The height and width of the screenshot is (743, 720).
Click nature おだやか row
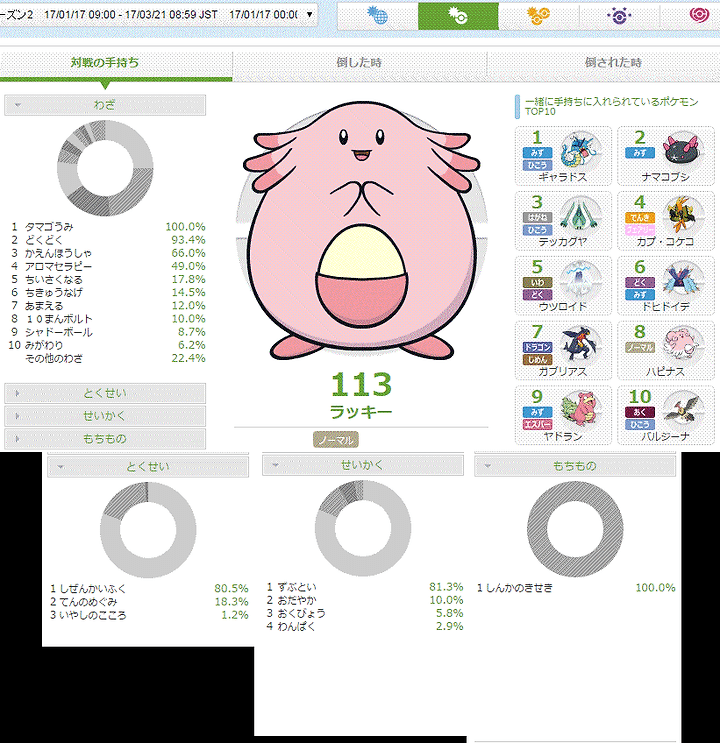pyautogui.click(x=365, y=600)
